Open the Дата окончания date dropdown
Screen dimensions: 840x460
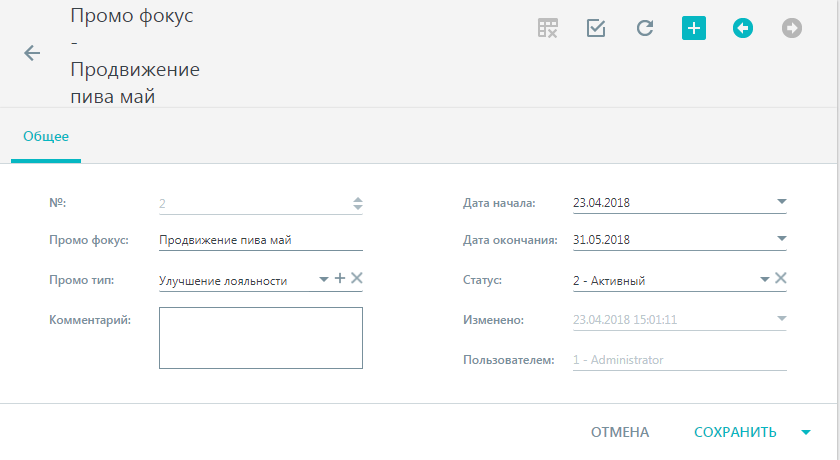tap(782, 239)
